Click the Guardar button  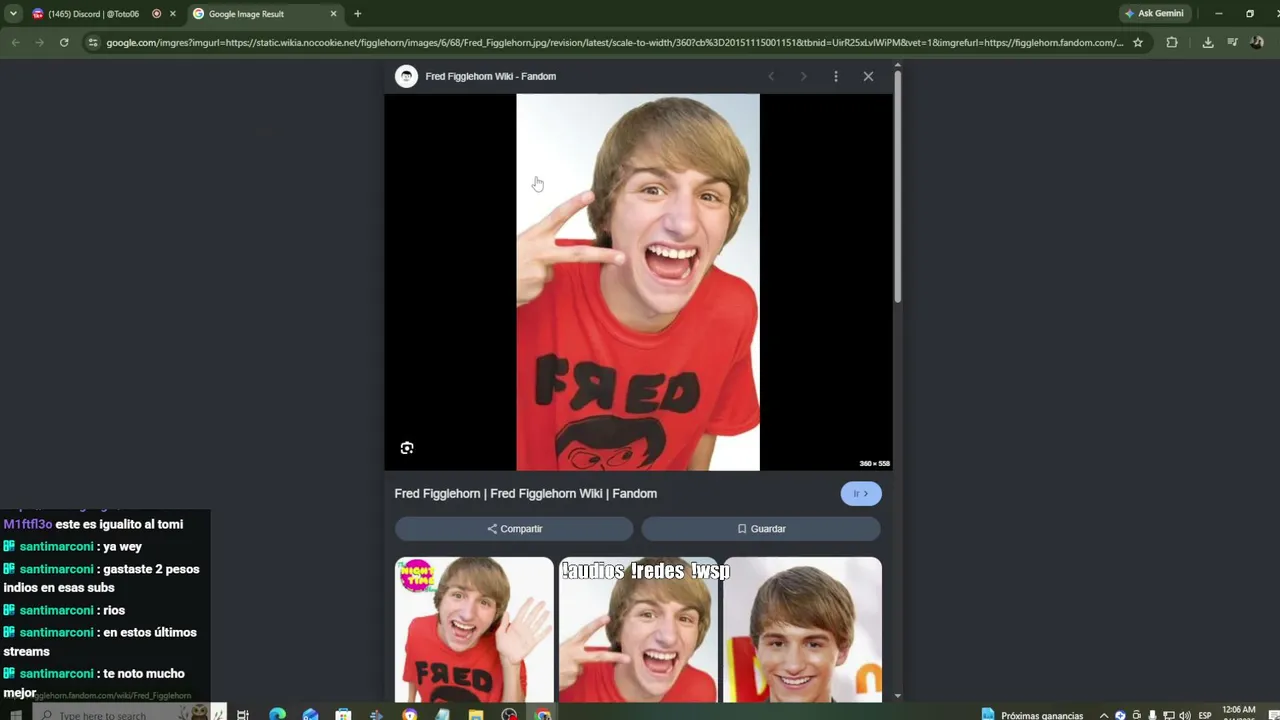pyautogui.click(x=761, y=528)
